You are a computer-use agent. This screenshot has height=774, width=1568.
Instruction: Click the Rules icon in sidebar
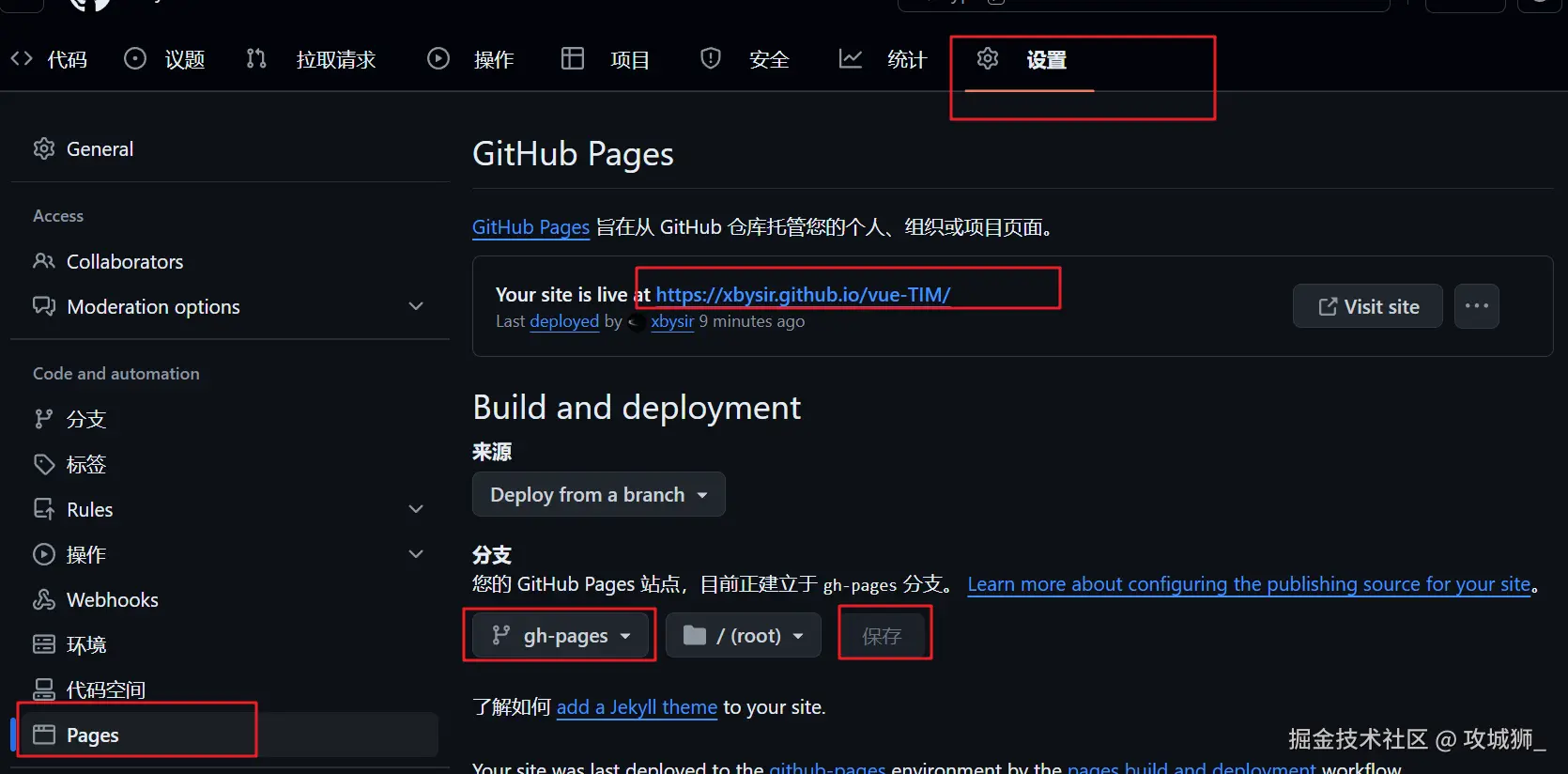click(x=44, y=509)
